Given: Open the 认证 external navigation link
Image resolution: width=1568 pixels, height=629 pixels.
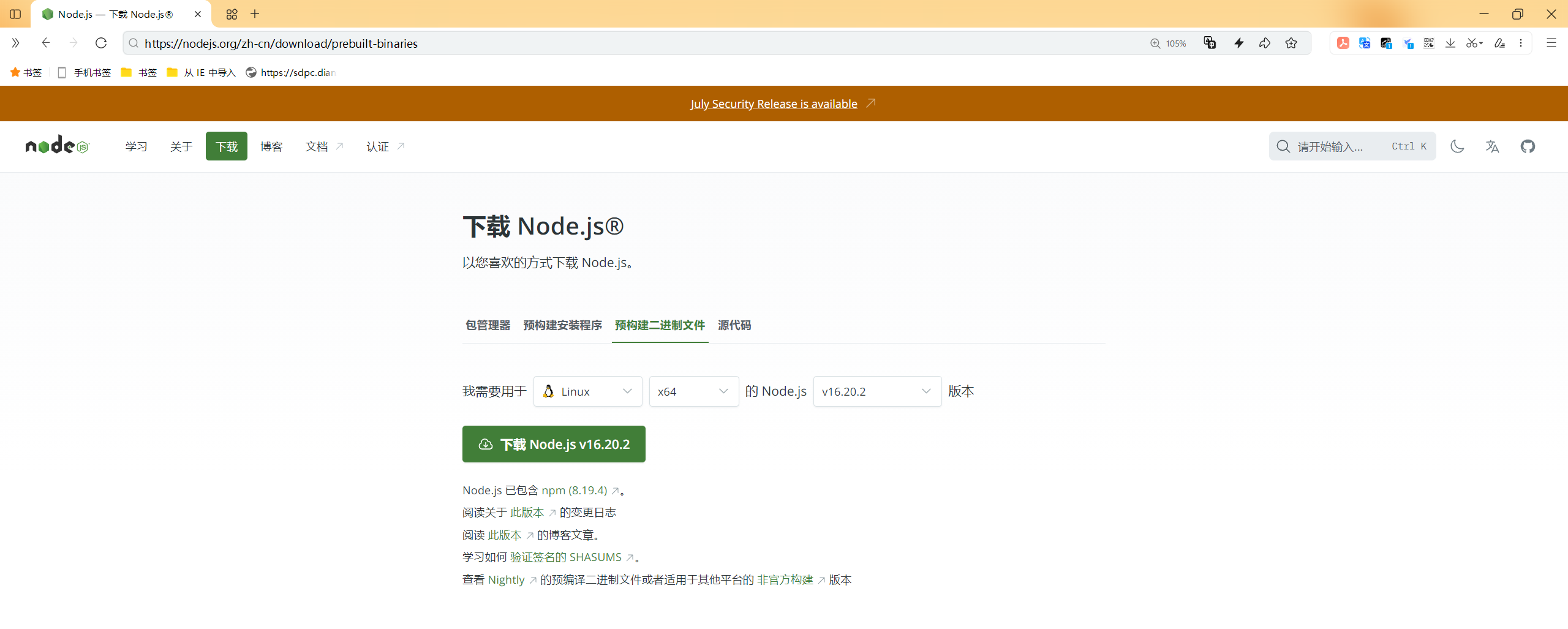Looking at the screenshot, I should tap(385, 146).
